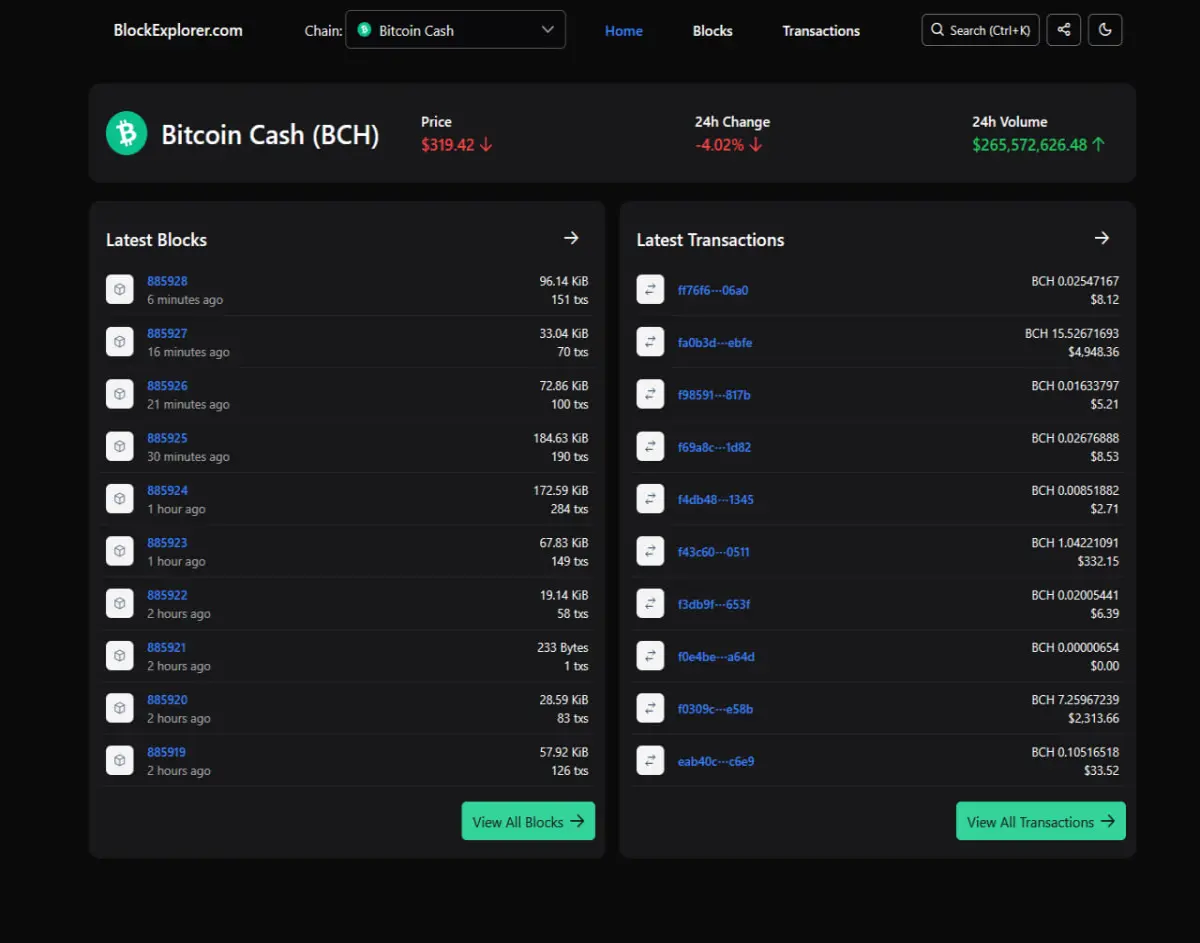Open block 885924 link
Image resolution: width=1200 pixels, height=943 pixels.
pyautogui.click(x=167, y=490)
